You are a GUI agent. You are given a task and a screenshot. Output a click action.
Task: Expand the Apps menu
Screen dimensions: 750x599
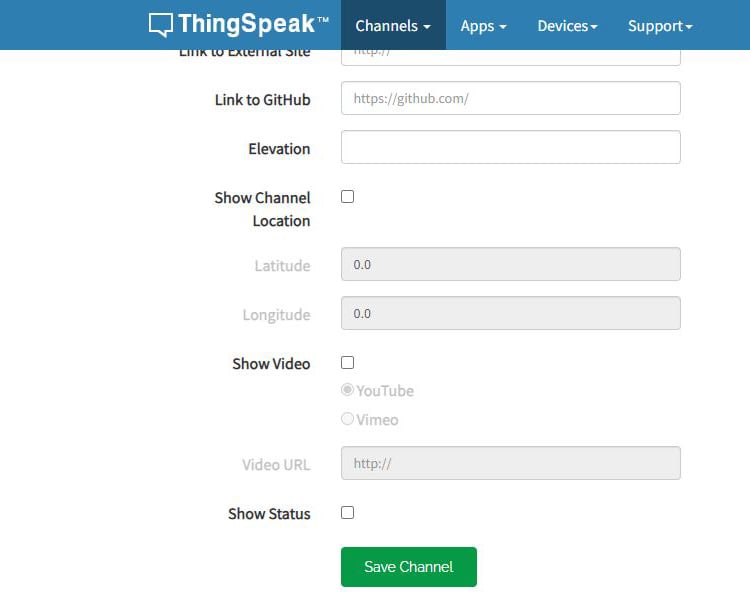[483, 26]
